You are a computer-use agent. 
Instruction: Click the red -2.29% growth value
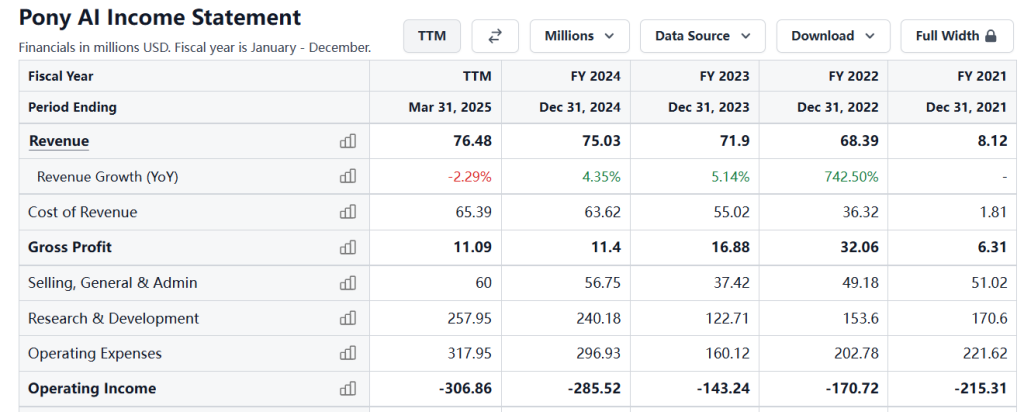[470, 176]
